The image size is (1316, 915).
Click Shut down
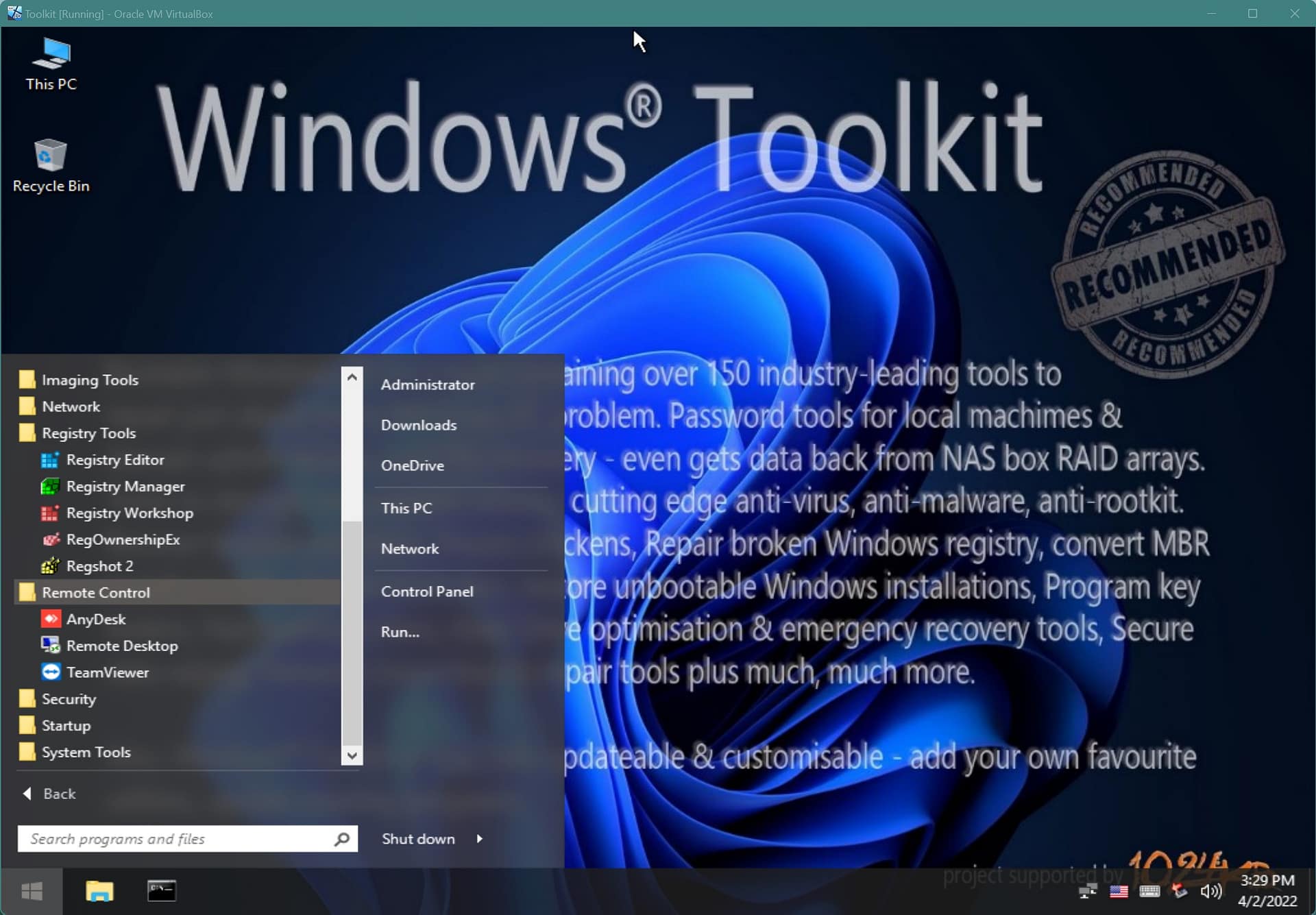417,838
